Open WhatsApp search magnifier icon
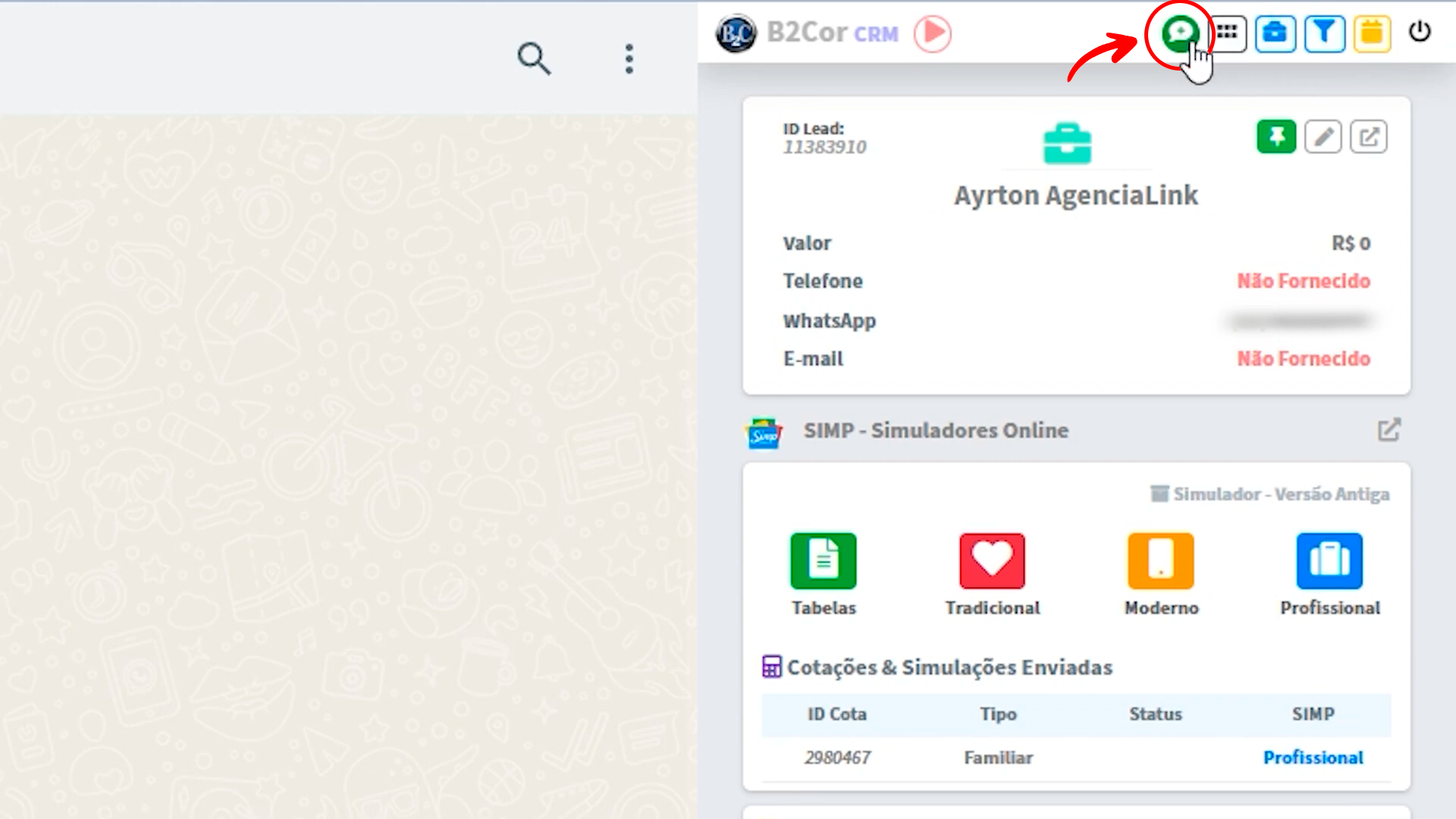The image size is (1456, 819). click(534, 58)
